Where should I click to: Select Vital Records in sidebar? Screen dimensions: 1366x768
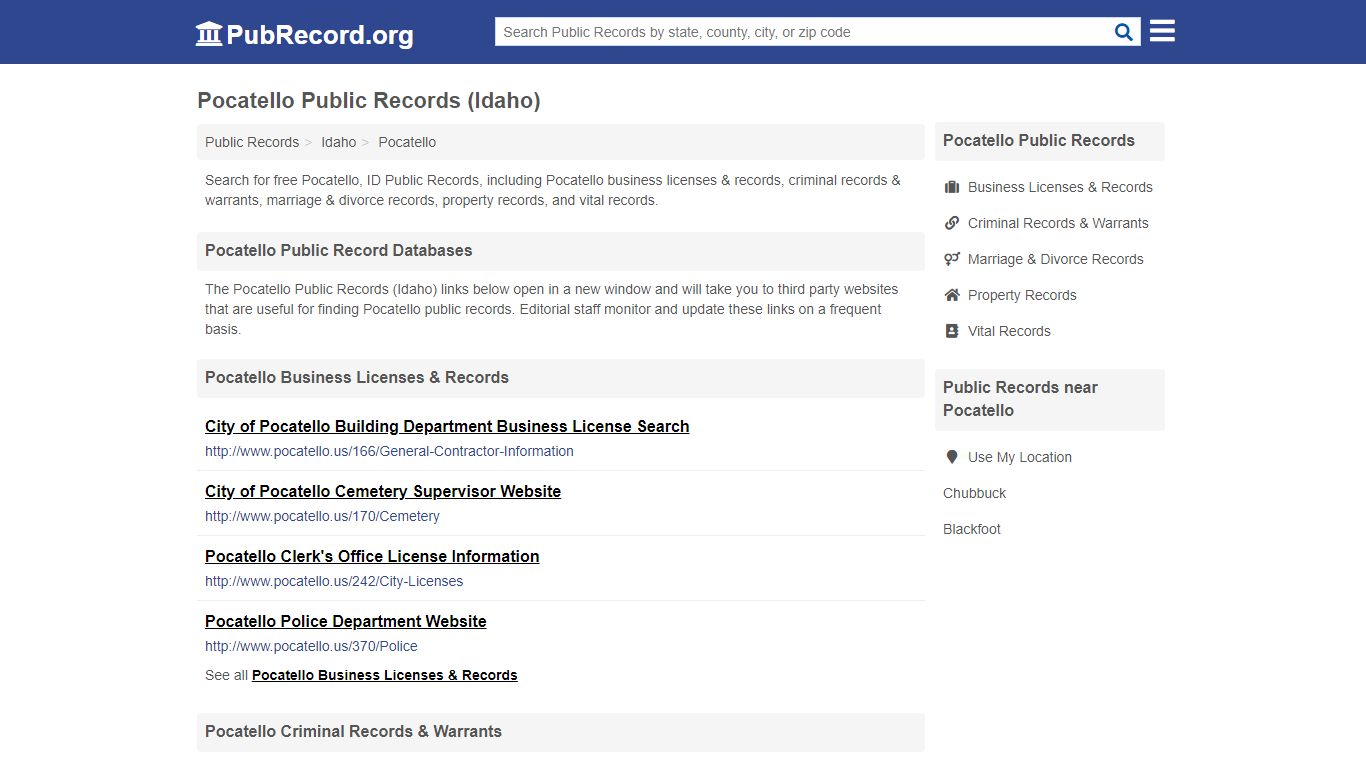pyautogui.click(x=1009, y=331)
